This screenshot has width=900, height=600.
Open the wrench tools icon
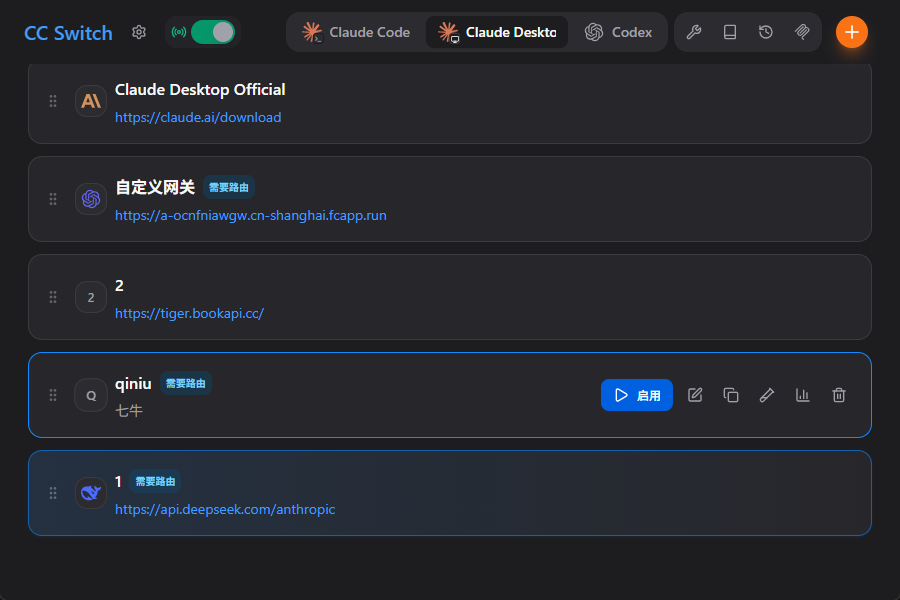click(694, 32)
